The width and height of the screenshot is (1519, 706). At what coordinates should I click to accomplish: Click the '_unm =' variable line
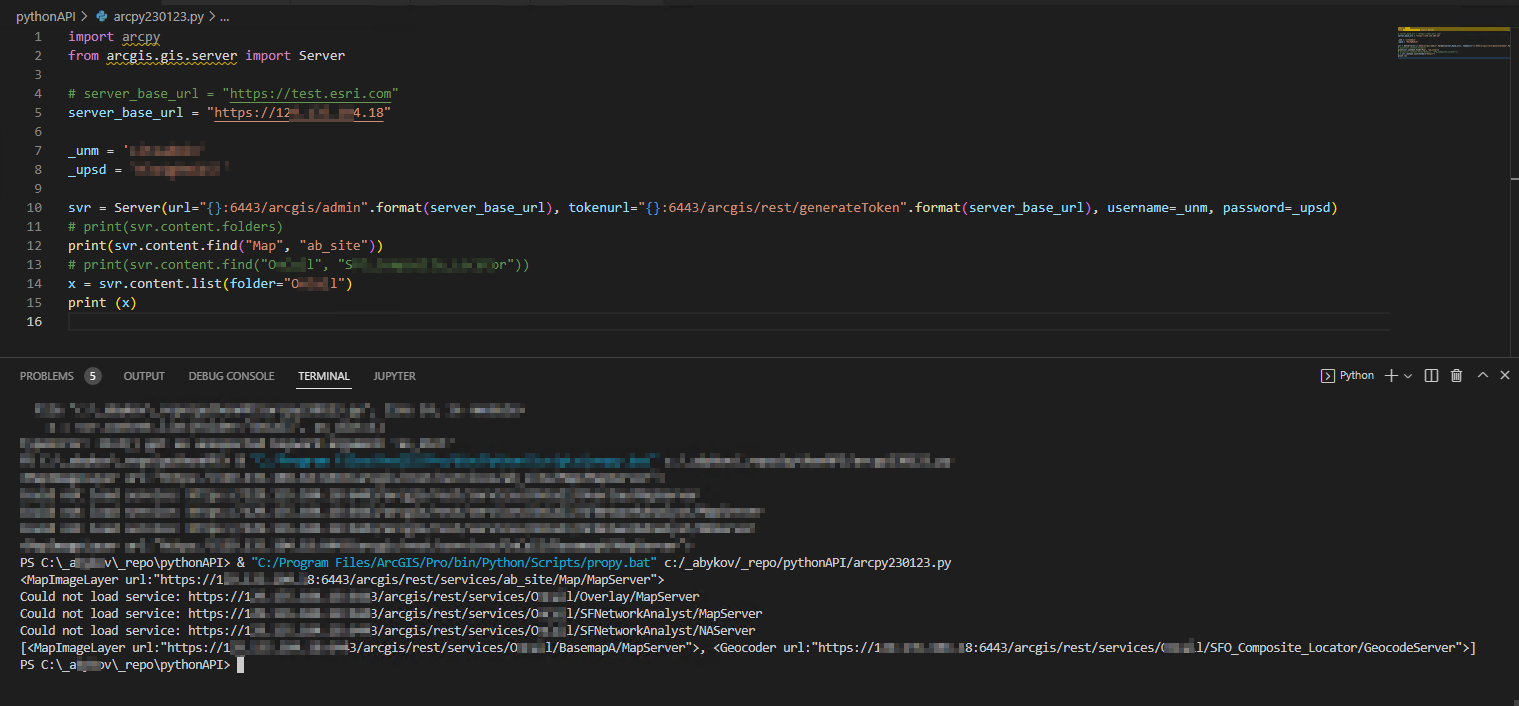pos(137,151)
